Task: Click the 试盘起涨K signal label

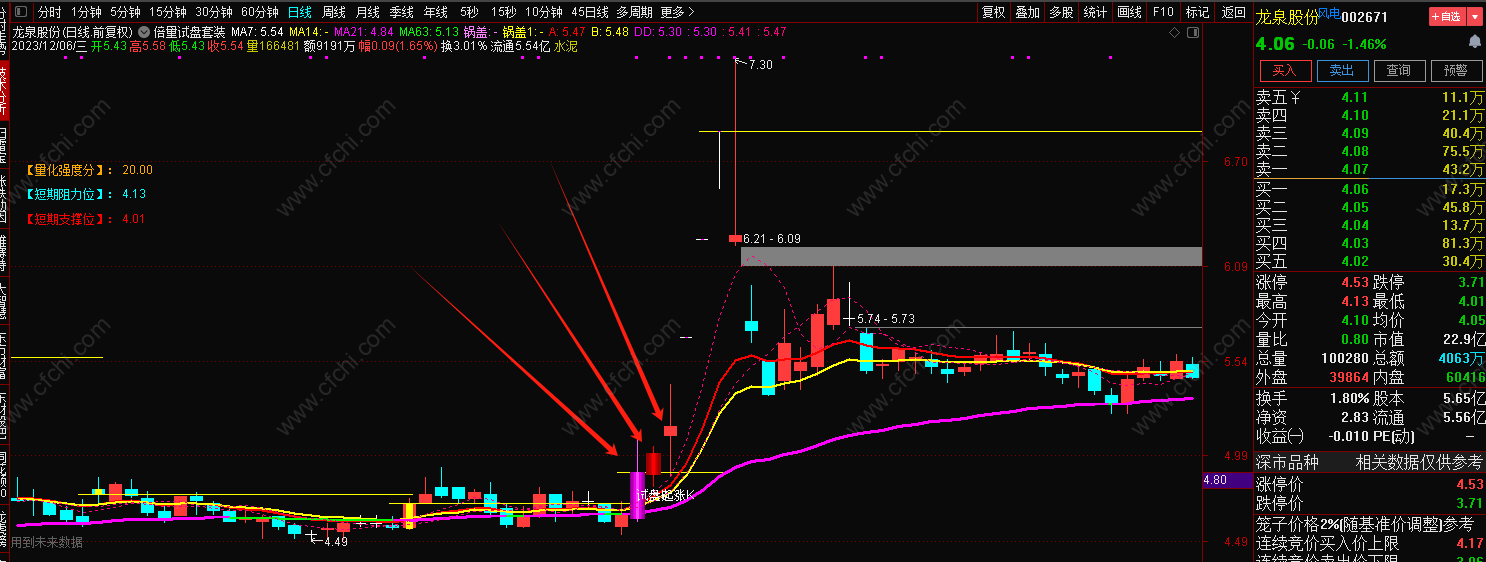Action: point(666,494)
